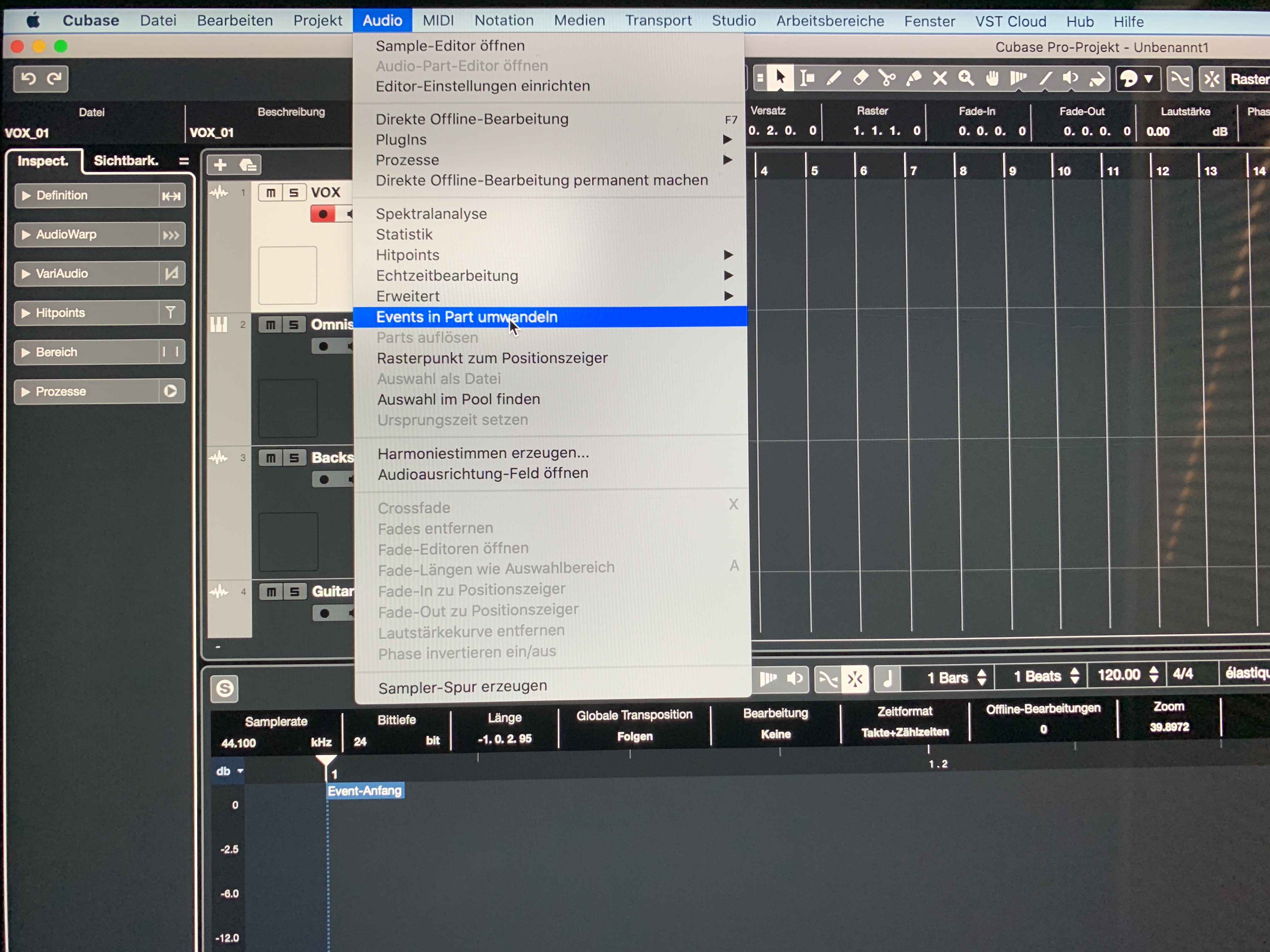Toggle musical mode note icon

887,678
